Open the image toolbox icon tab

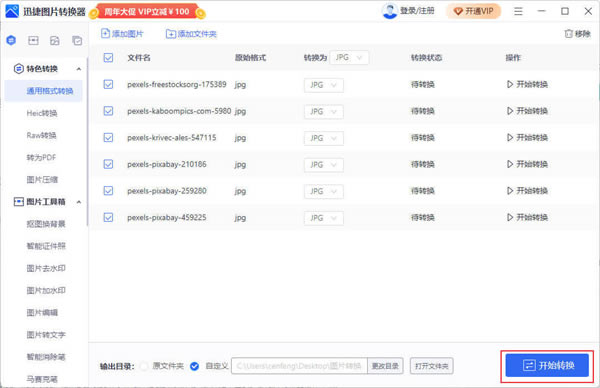(x=33, y=40)
